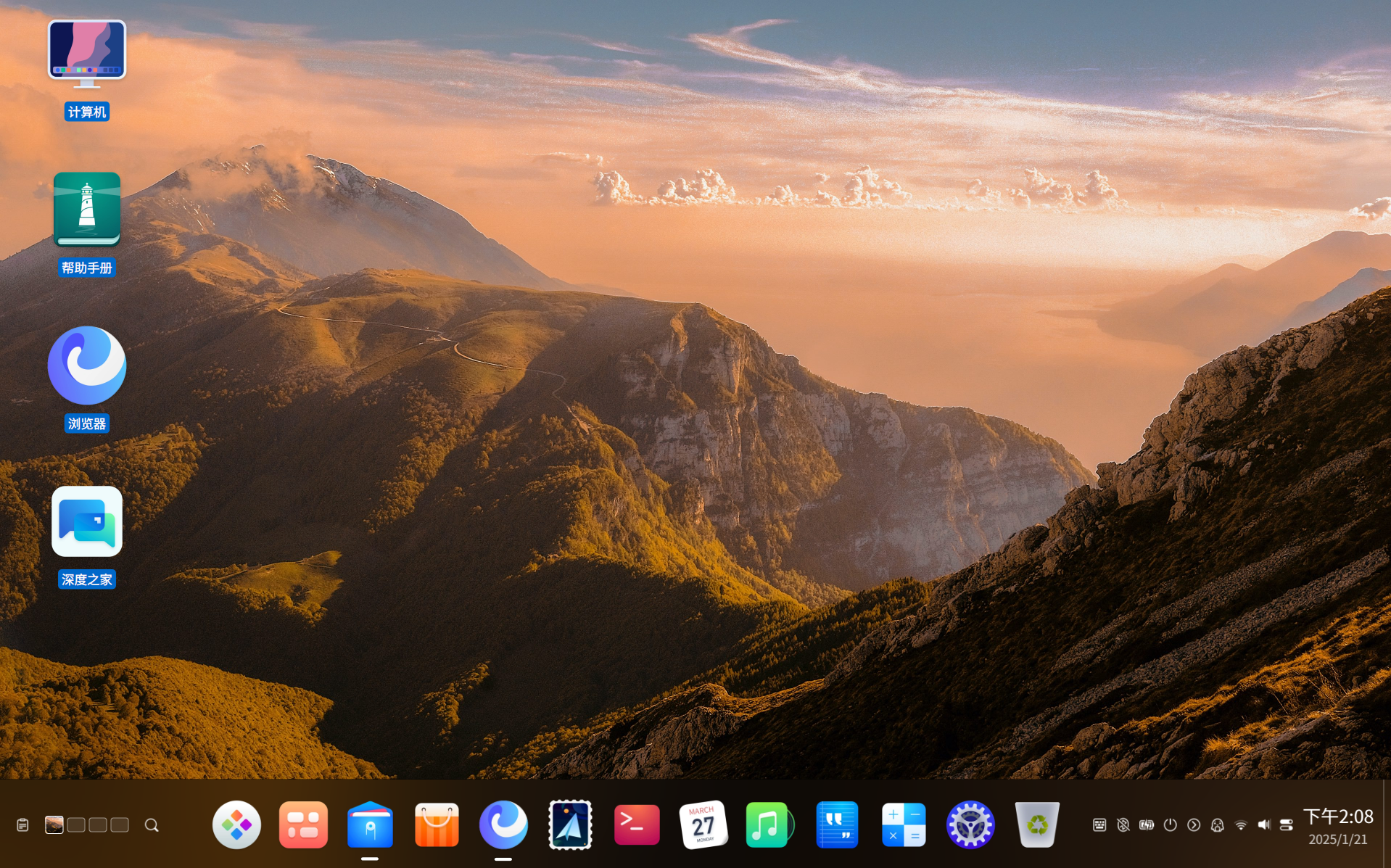Toggle Bluetooth from the system tray
Screen dimensions: 1391x868
1123,825
